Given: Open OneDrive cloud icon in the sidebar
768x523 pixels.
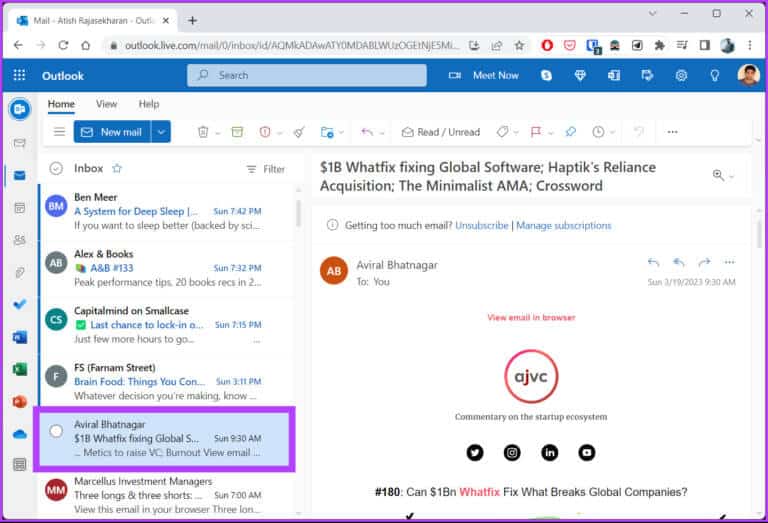Looking at the screenshot, I should 20,434.
